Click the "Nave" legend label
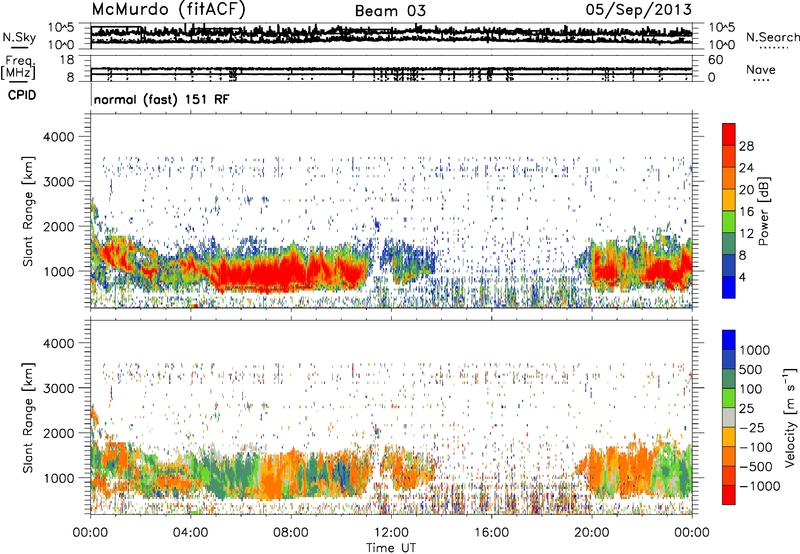This screenshot has width=800, height=554. coord(761,69)
